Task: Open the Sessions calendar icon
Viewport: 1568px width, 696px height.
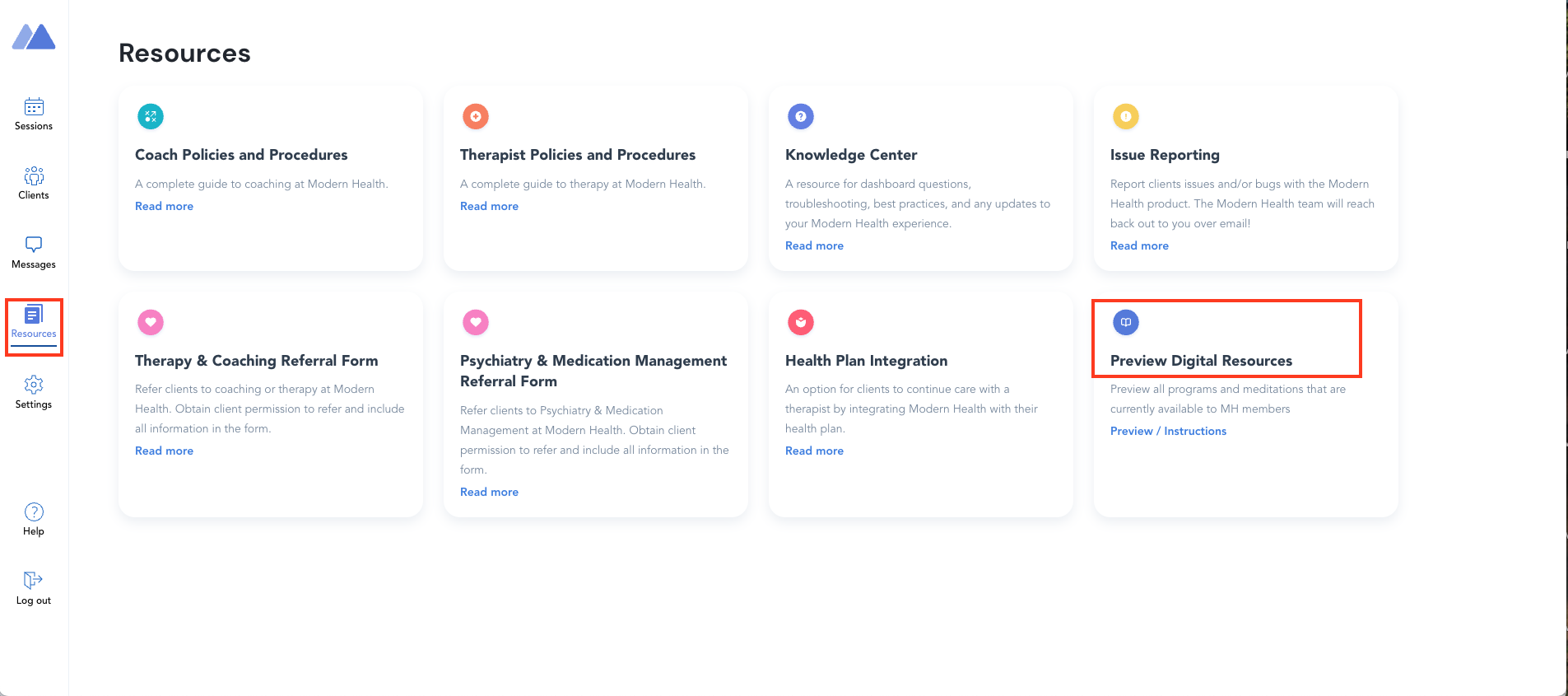Action: 34,107
